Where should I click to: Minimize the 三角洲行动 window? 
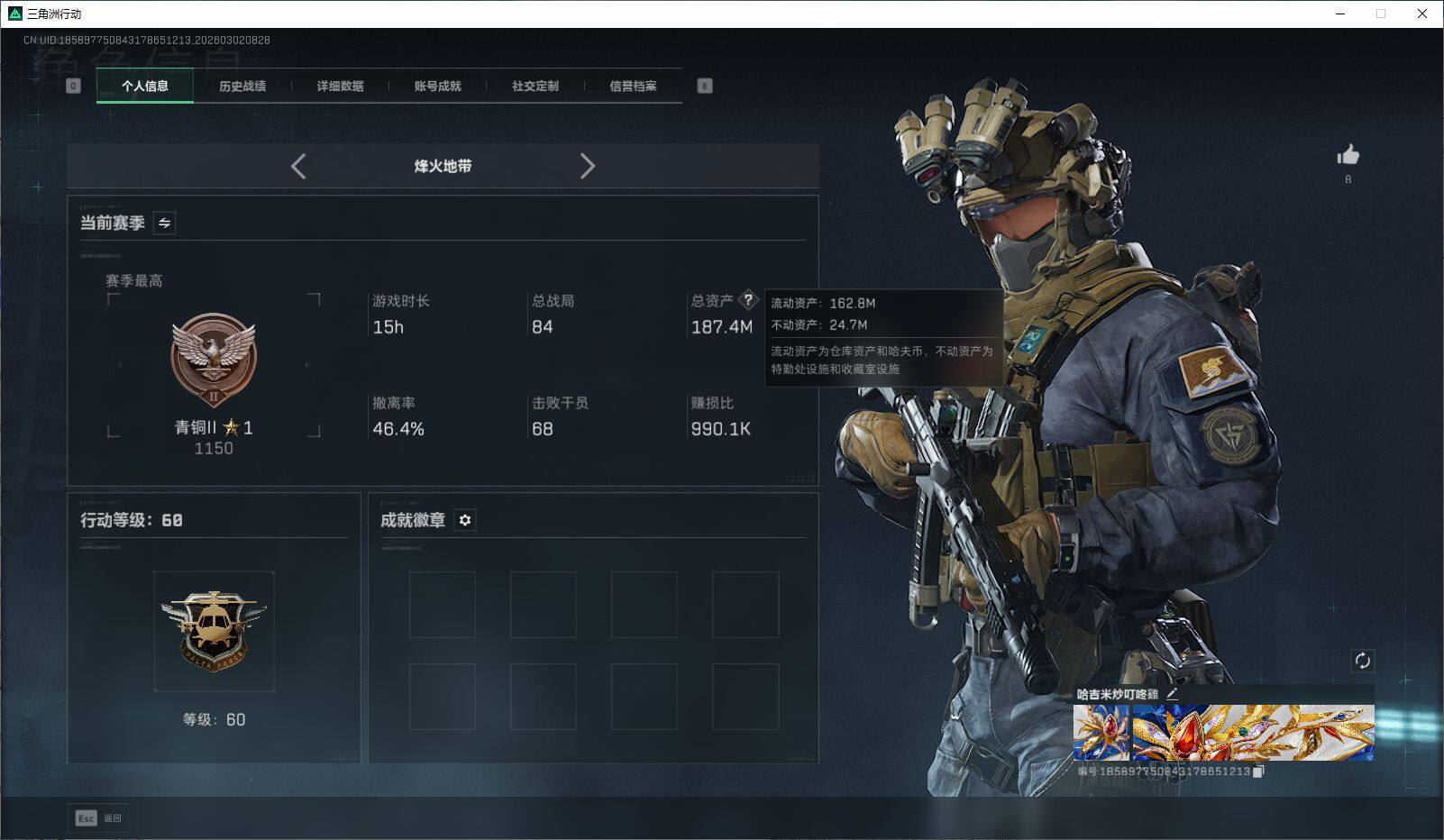click(x=1340, y=14)
